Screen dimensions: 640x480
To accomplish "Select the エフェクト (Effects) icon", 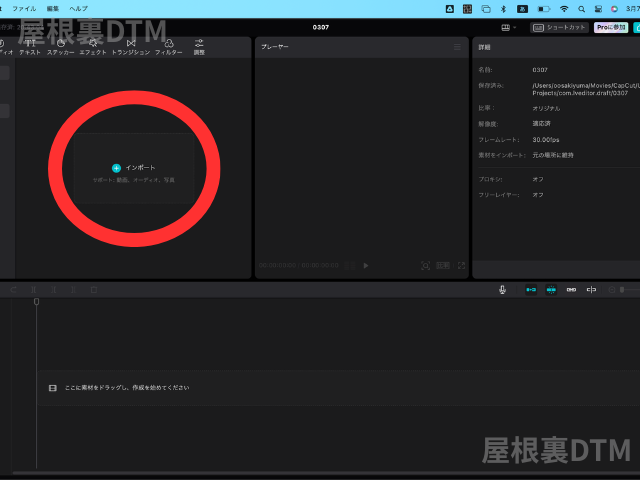I will point(93,46).
